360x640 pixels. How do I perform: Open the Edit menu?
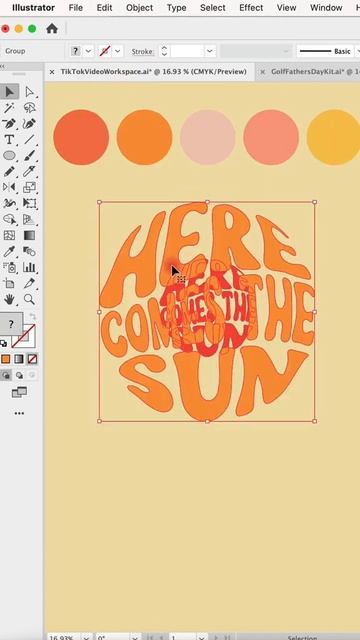click(104, 8)
